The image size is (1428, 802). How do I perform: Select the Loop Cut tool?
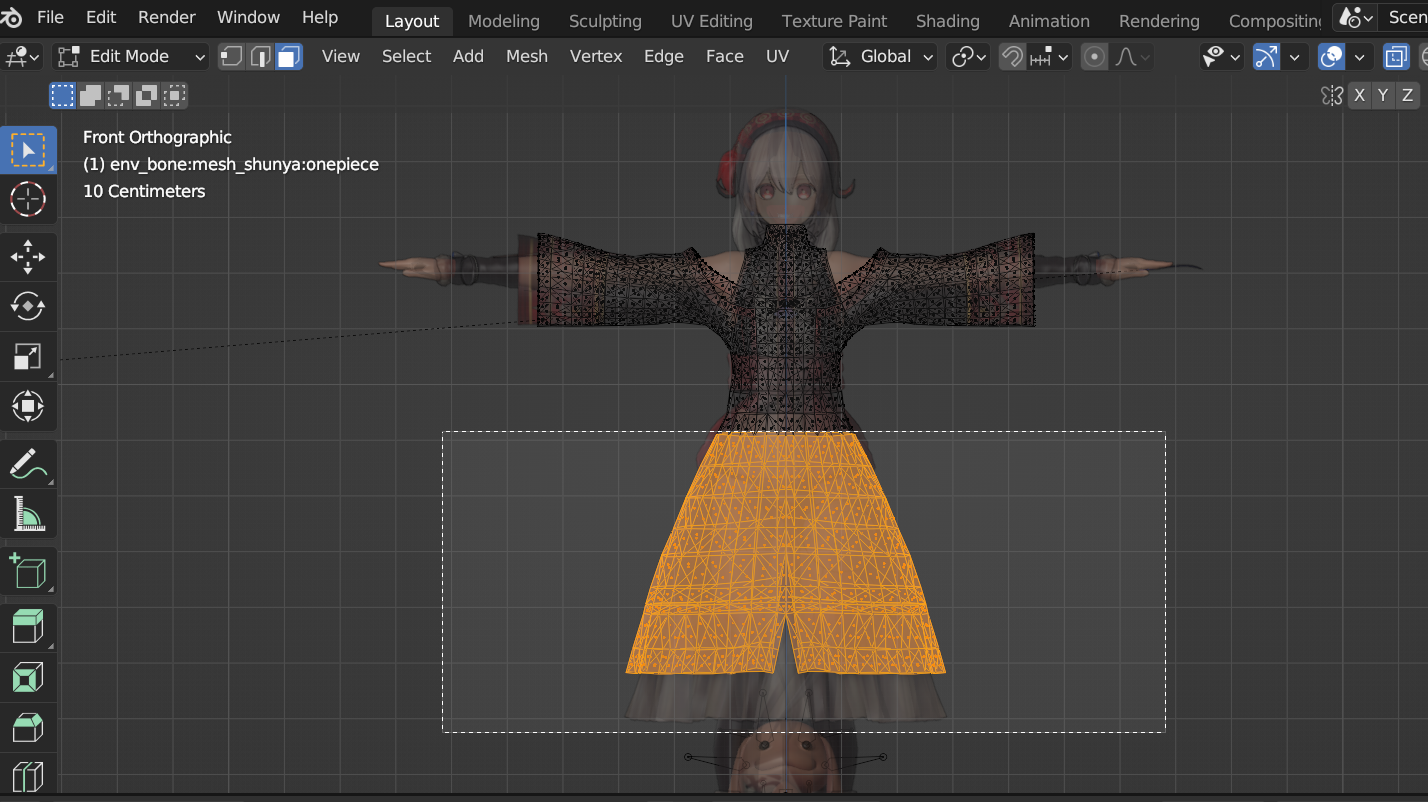(28, 777)
